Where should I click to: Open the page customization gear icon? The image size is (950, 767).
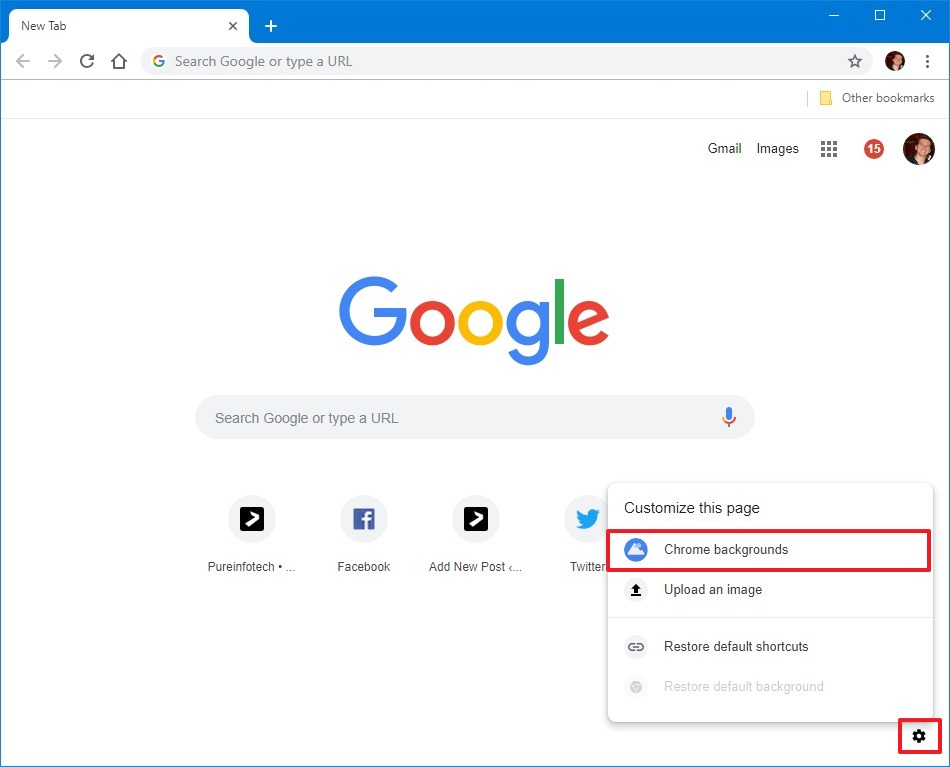coord(919,736)
